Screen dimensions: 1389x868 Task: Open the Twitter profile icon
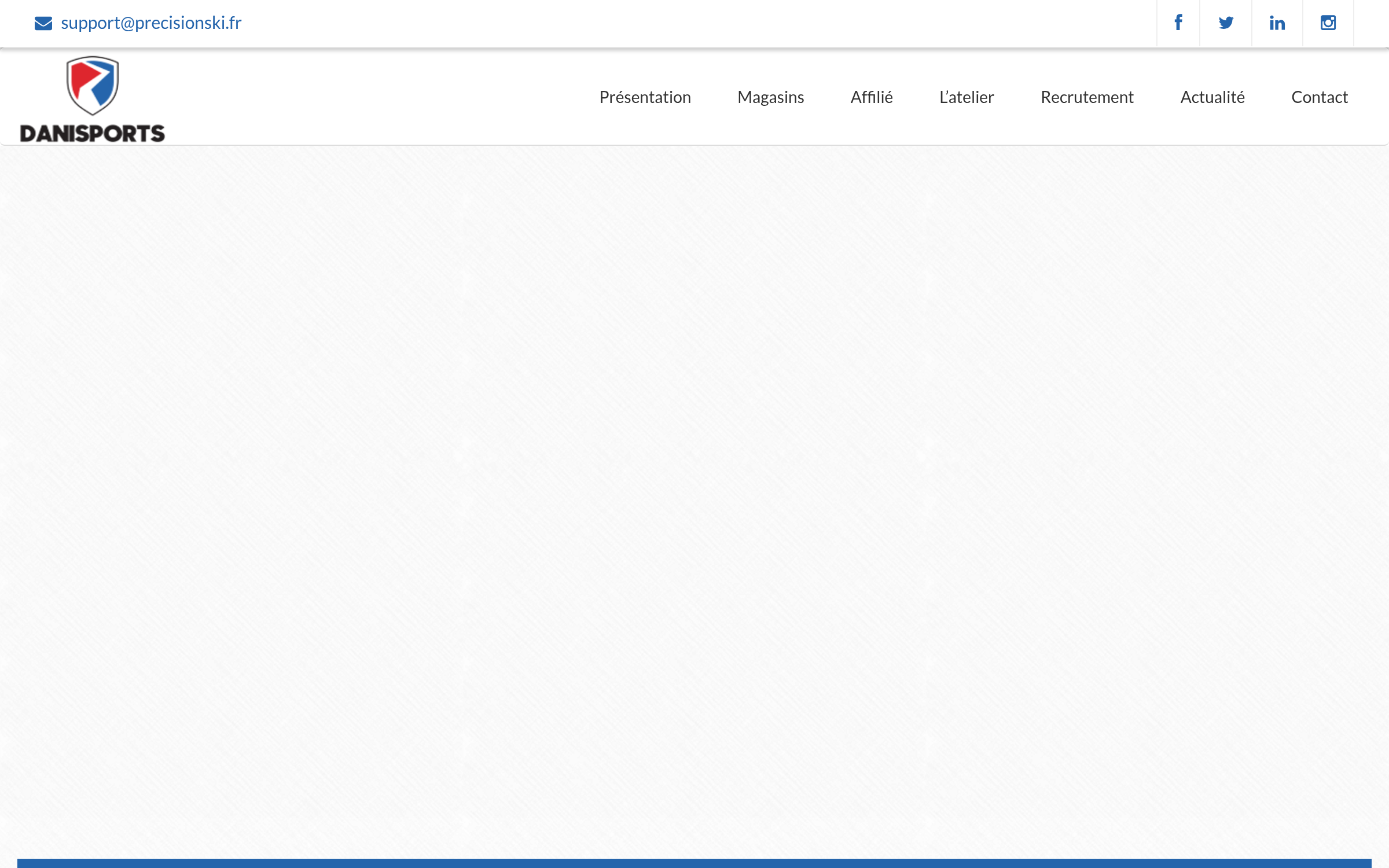click(x=1225, y=23)
